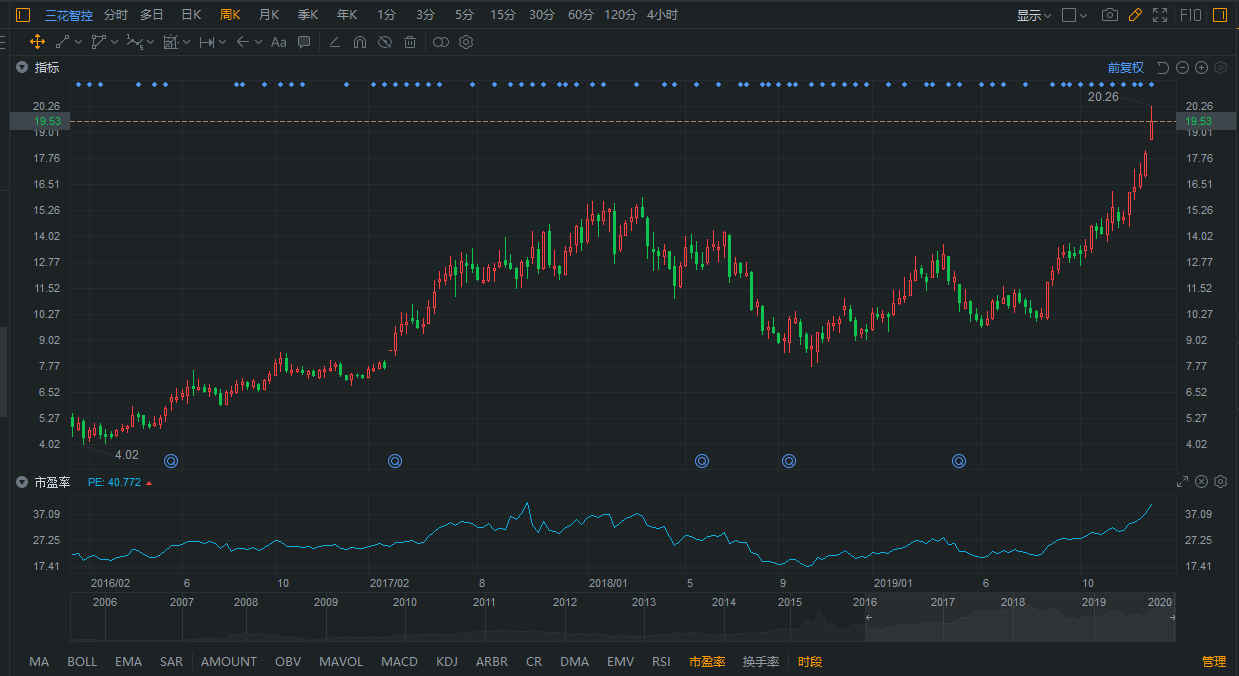
Task: Zoom in the K-line chart
Action: pyautogui.click(x=1202, y=68)
